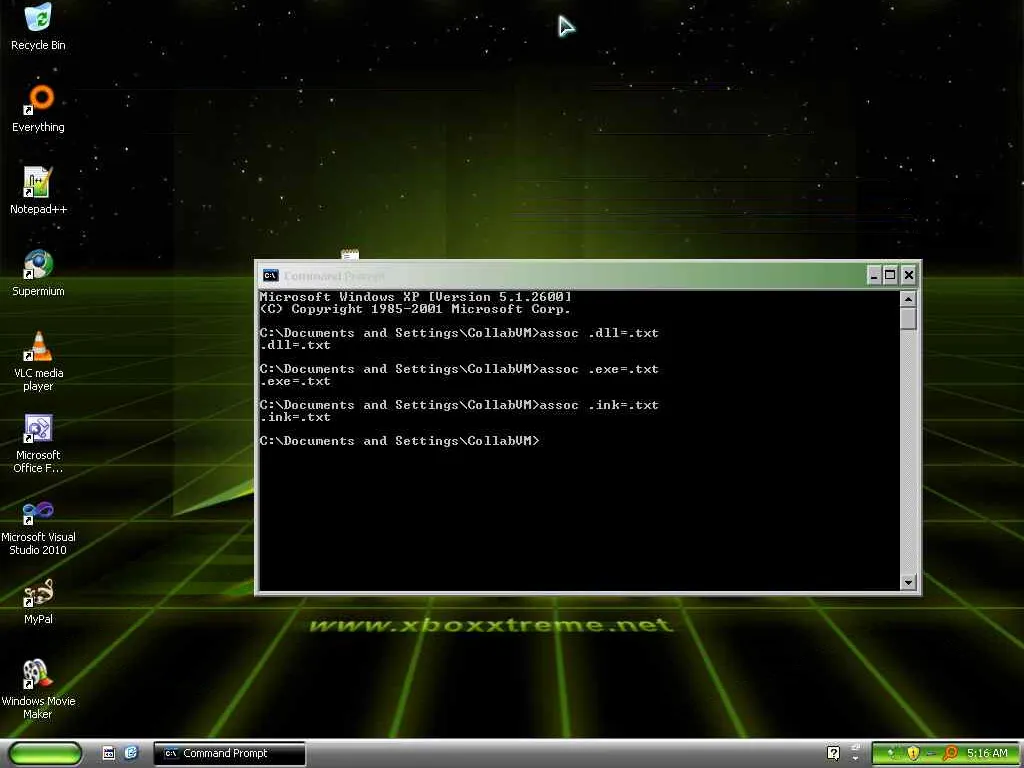This screenshot has width=1024, height=768.
Task: Open the security shield tray icon
Action: coord(913,754)
